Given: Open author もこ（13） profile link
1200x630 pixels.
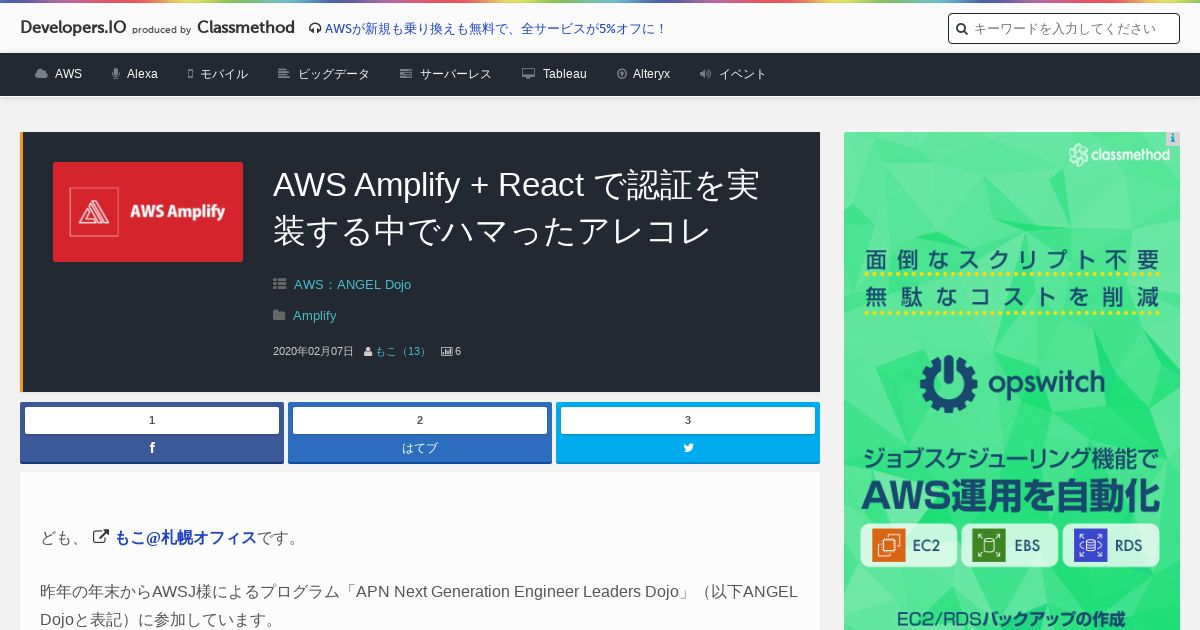Looking at the screenshot, I should click(403, 352).
